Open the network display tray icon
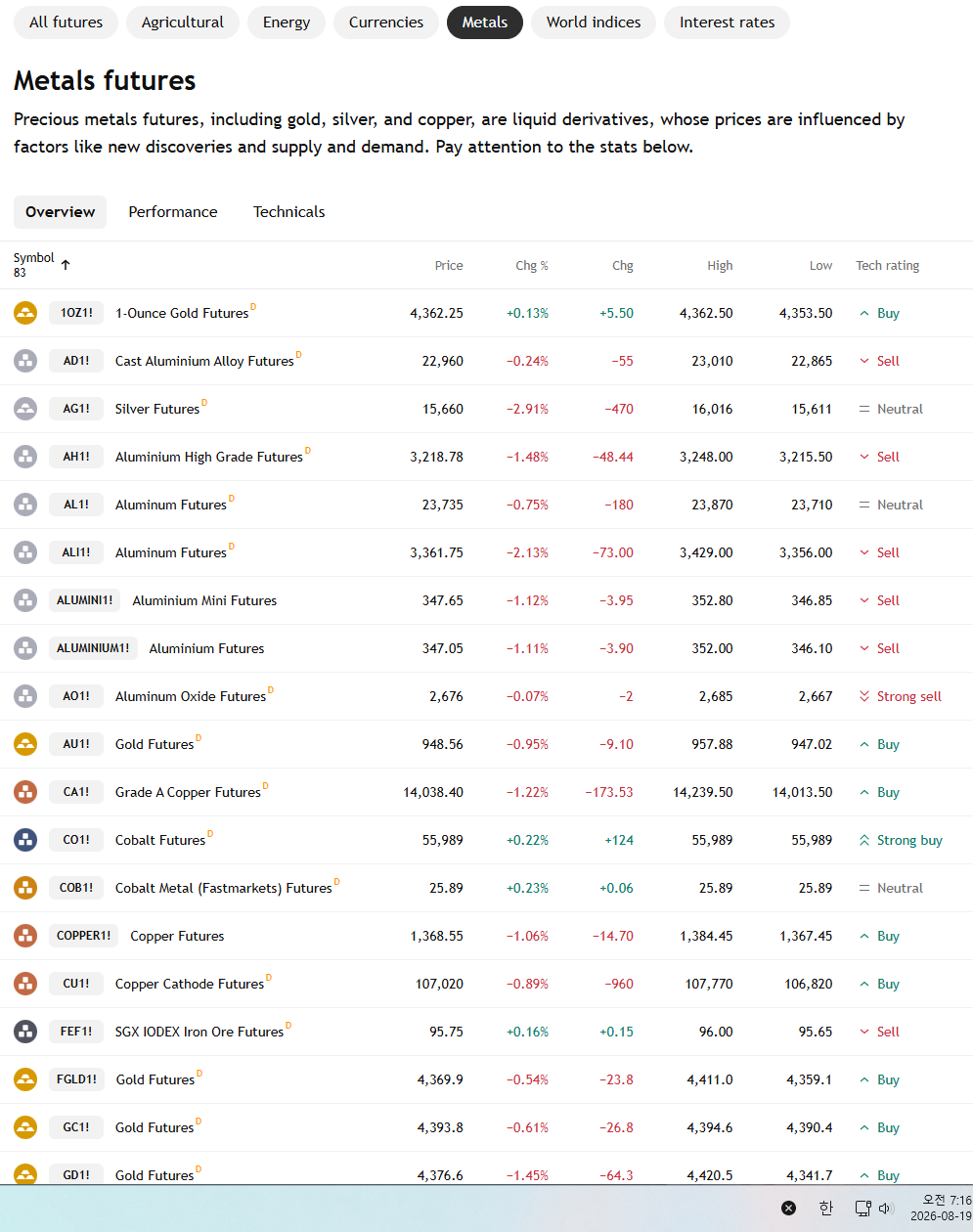Screen dimensions: 973x1232 click(x=862, y=1209)
